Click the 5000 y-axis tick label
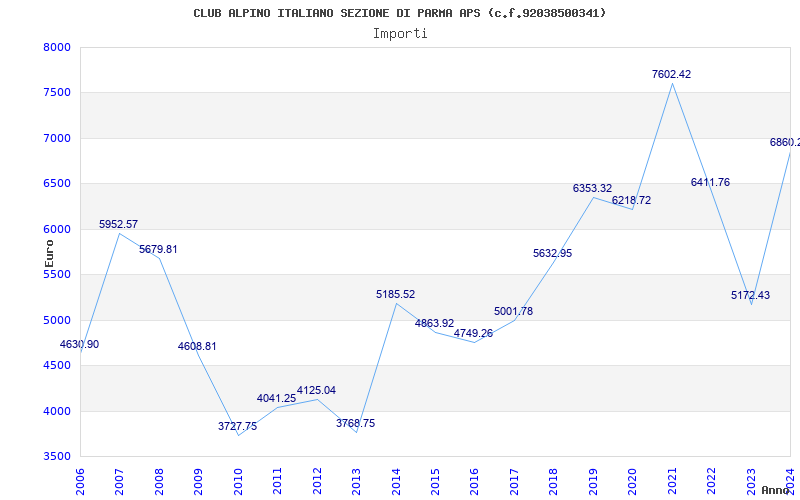 tap(57, 320)
